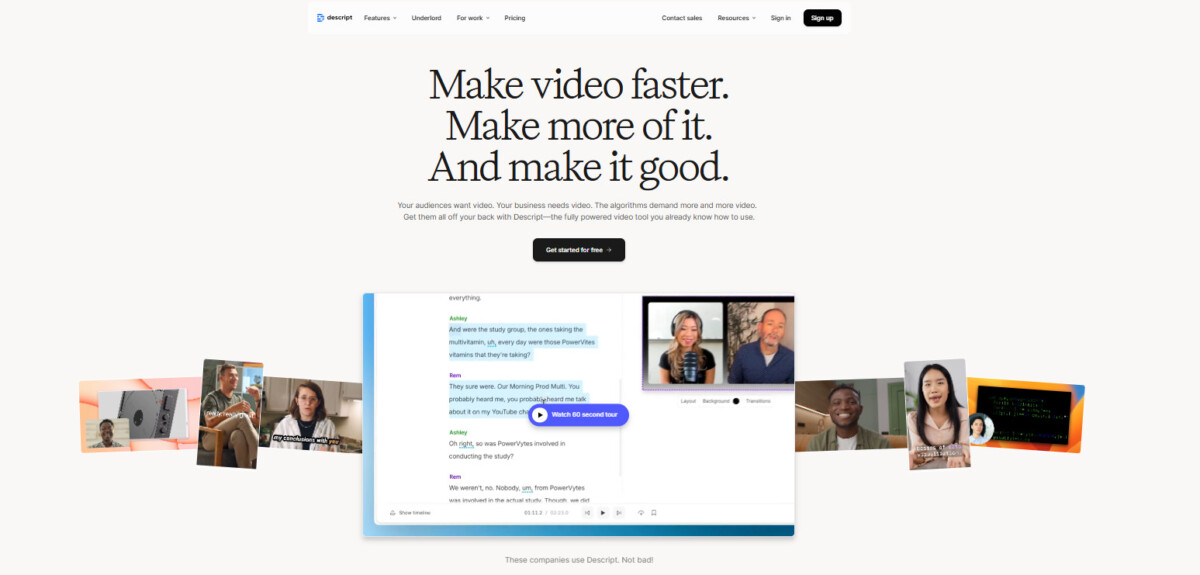Expand the For work dropdown menu

click(473, 18)
